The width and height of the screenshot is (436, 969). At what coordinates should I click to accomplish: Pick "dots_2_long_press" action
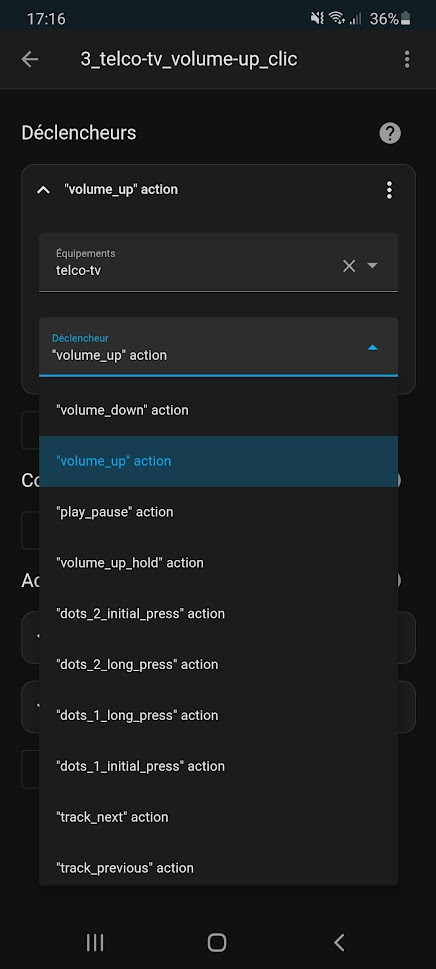pos(219,664)
